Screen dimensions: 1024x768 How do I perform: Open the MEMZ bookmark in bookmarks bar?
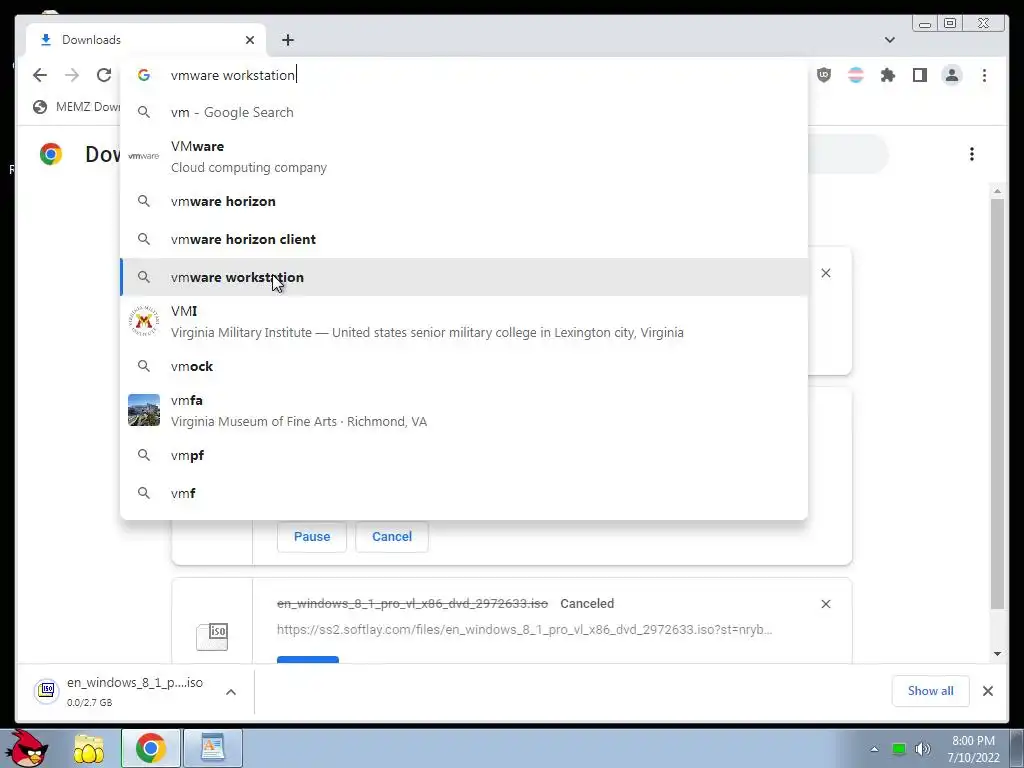coord(76,106)
